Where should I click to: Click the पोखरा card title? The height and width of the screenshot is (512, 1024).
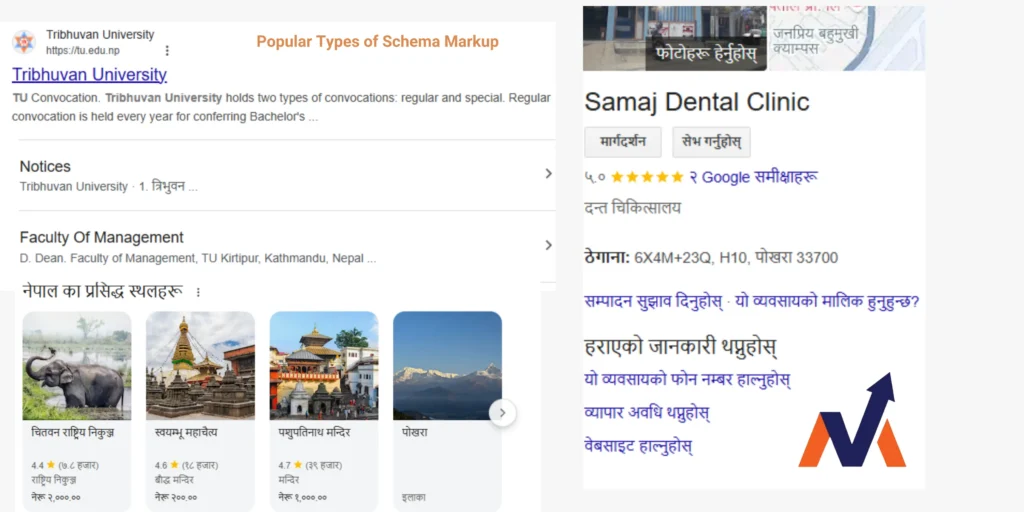click(x=414, y=432)
